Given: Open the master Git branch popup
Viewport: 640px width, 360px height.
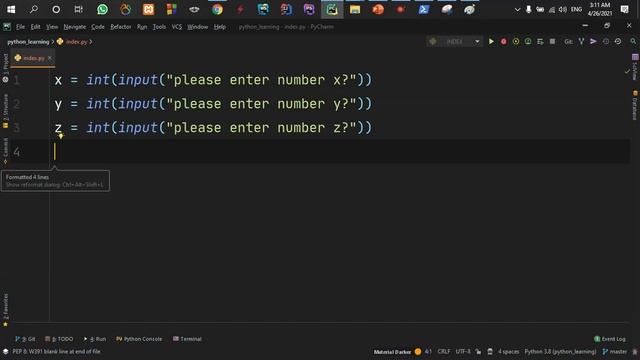Looking at the screenshot, I should pyautogui.click(x=615, y=352).
